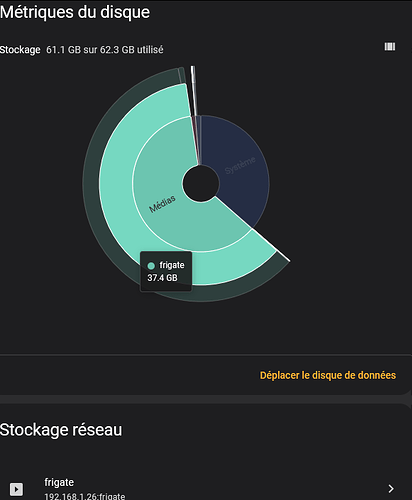
Task: Click the "Système" label inside the chart
Action: coord(240,165)
